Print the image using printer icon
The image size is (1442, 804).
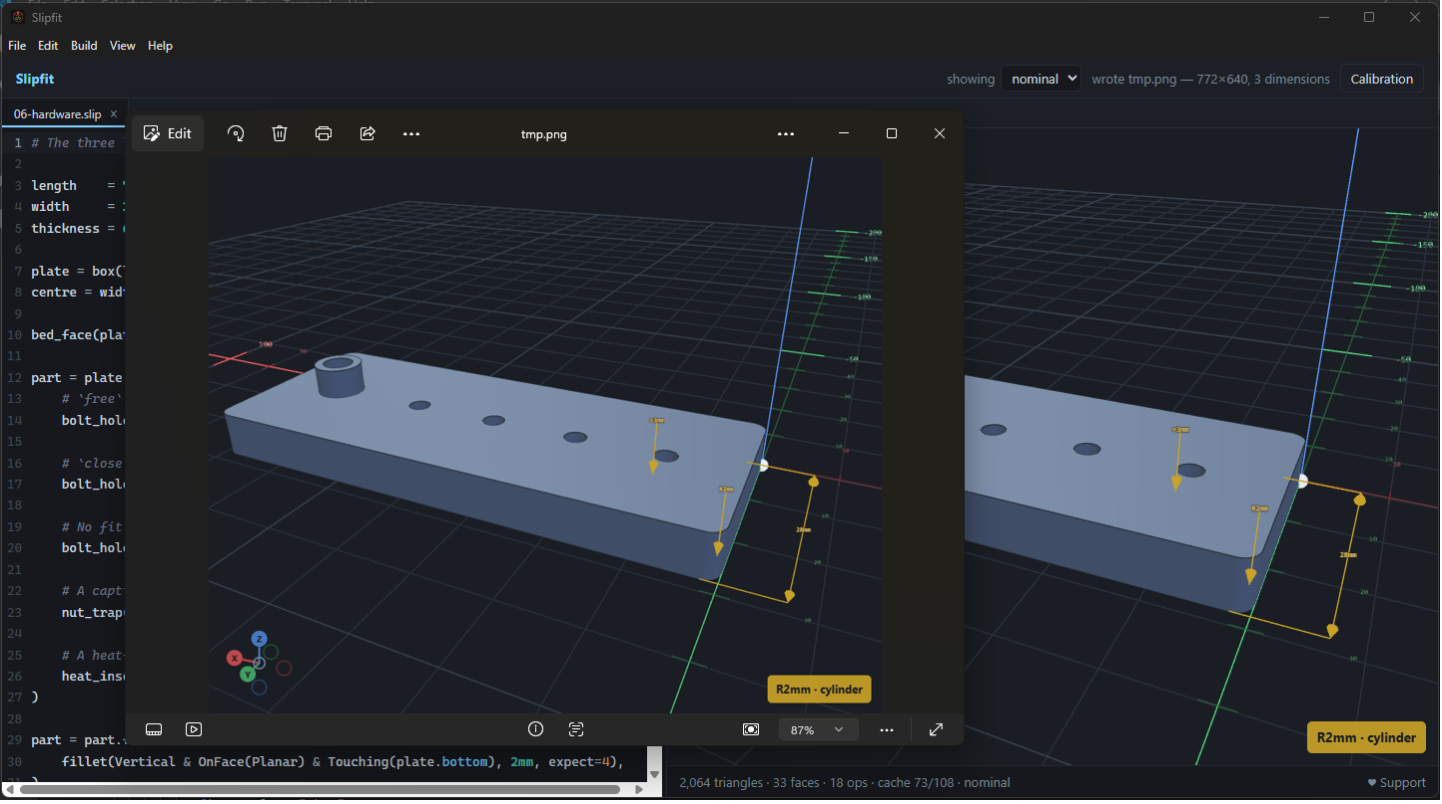click(x=323, y=133)
